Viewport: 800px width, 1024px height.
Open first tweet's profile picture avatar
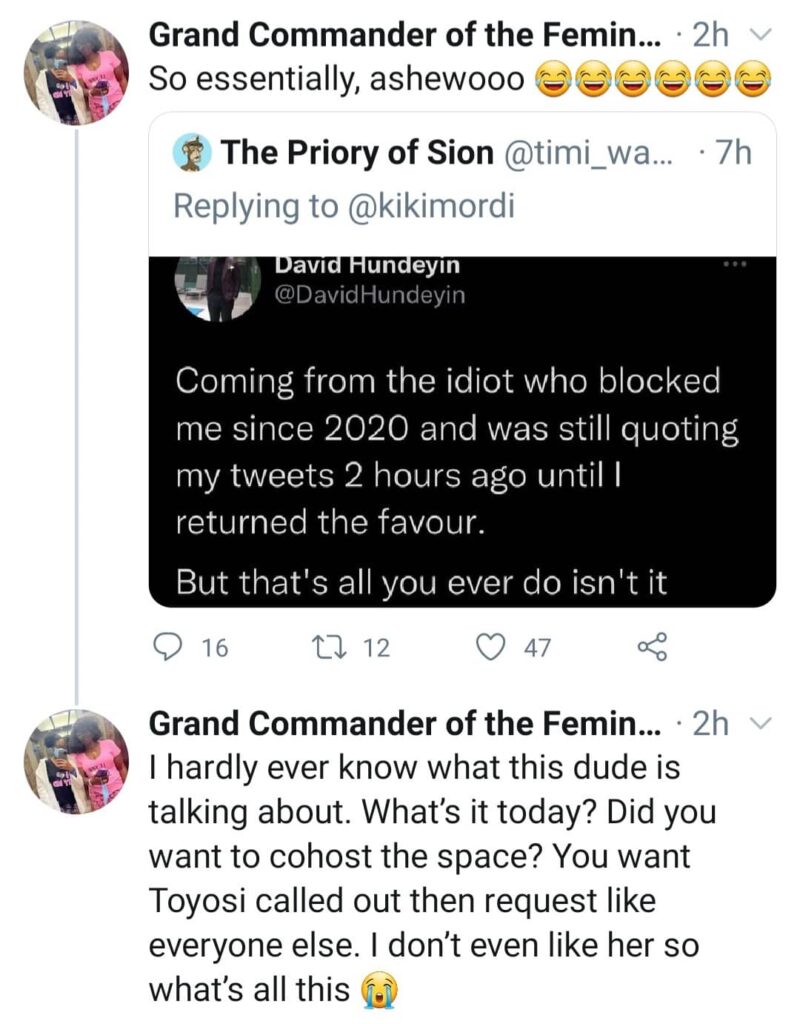[x=77, y=72]
